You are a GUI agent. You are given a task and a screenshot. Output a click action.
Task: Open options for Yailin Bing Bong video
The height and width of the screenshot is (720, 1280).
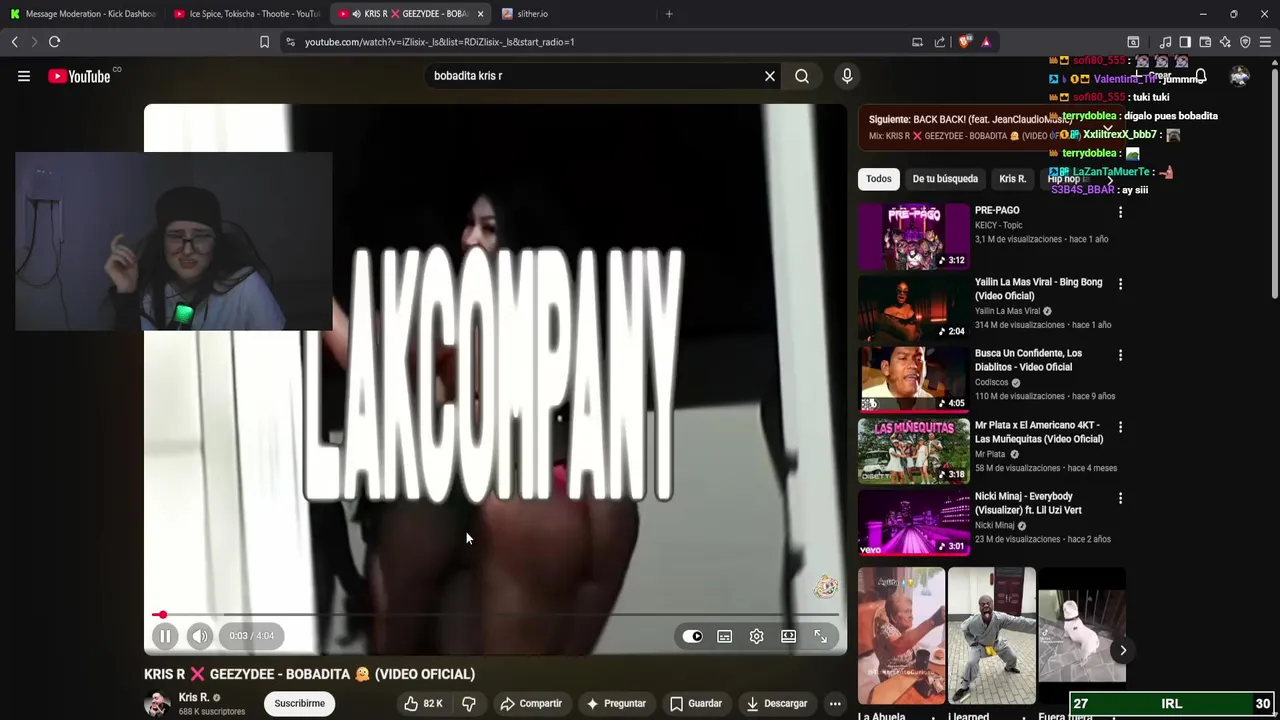[x=1120, y=284]
